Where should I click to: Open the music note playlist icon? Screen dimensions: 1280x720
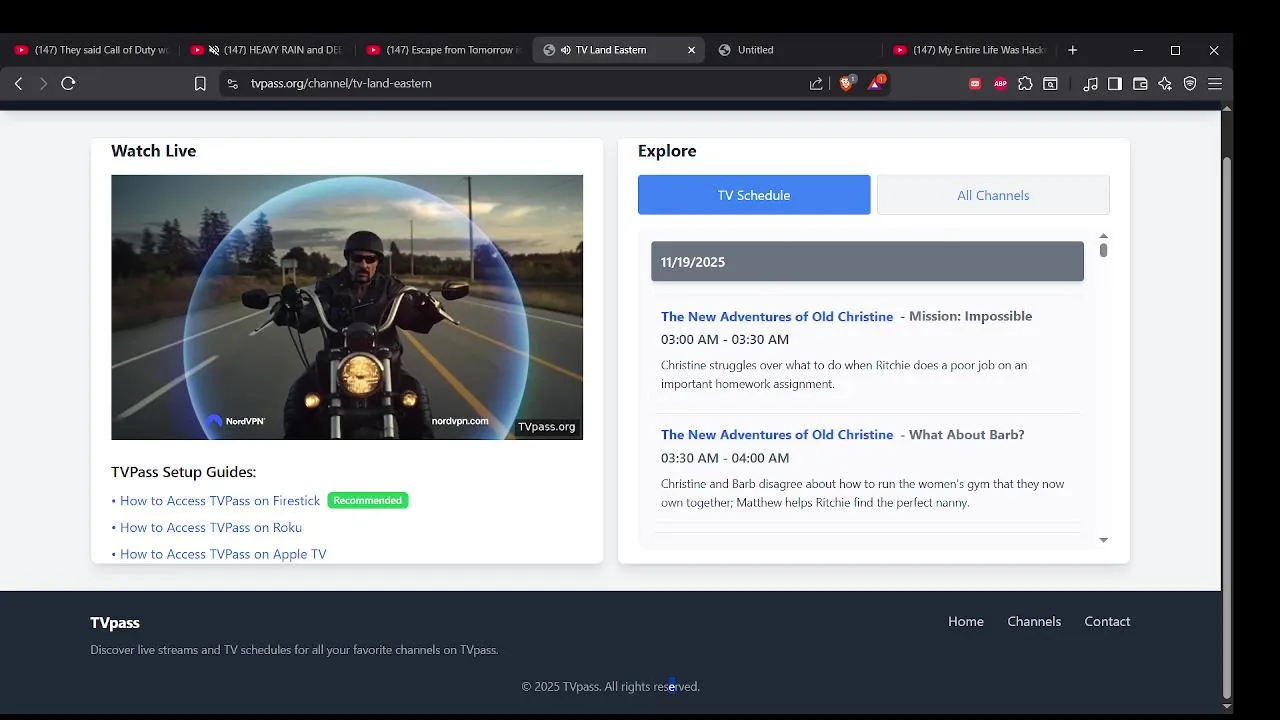click(1091, 84)
